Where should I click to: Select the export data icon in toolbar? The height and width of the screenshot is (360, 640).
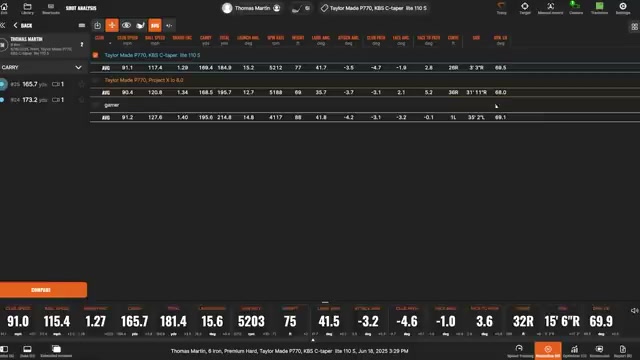pos(98,25)
